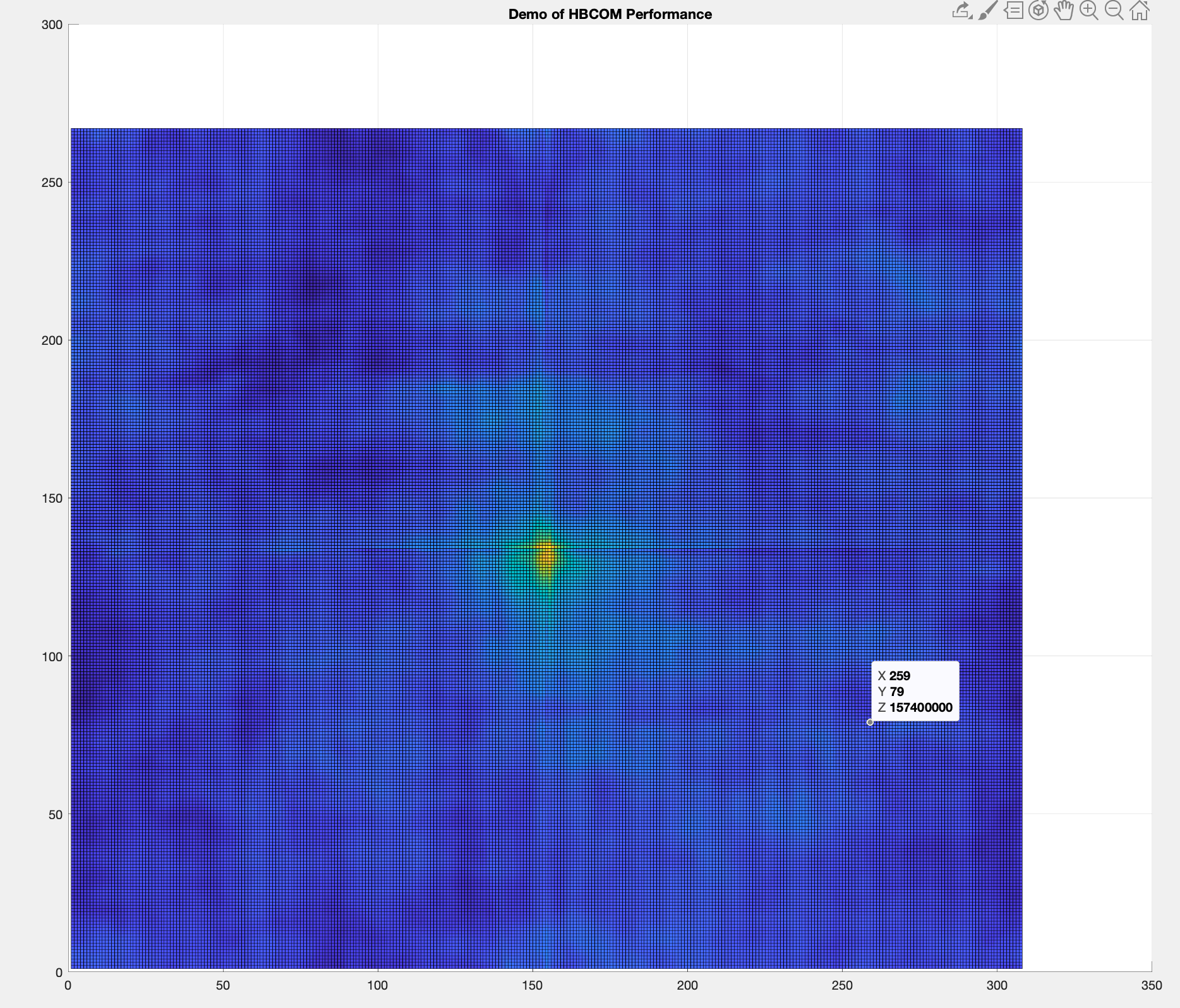The image size is (1180, 1008).
Task: Toggle the data tips tool
Action: (1013, 11)
